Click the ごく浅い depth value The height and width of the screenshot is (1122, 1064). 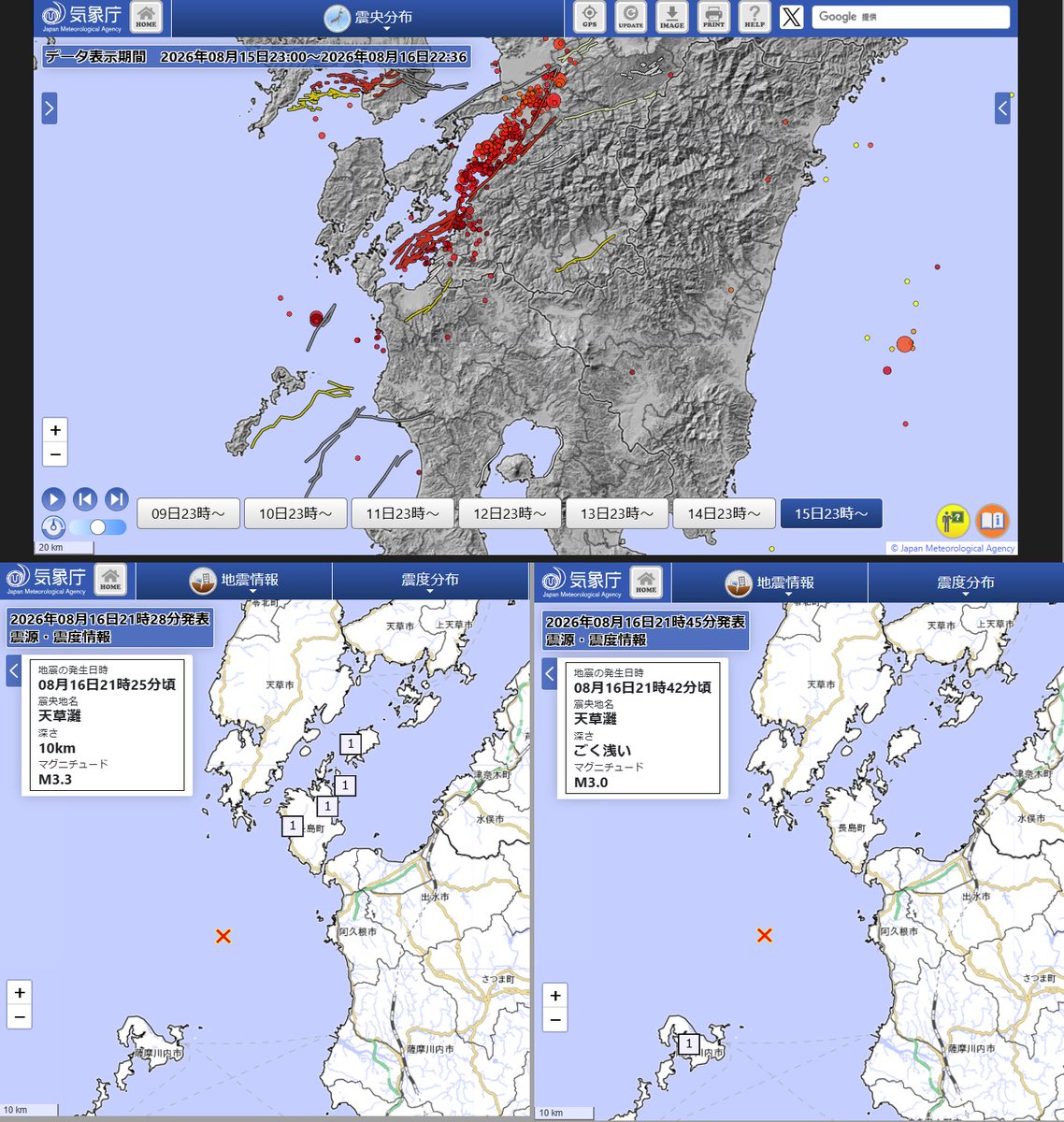(602, 751)
